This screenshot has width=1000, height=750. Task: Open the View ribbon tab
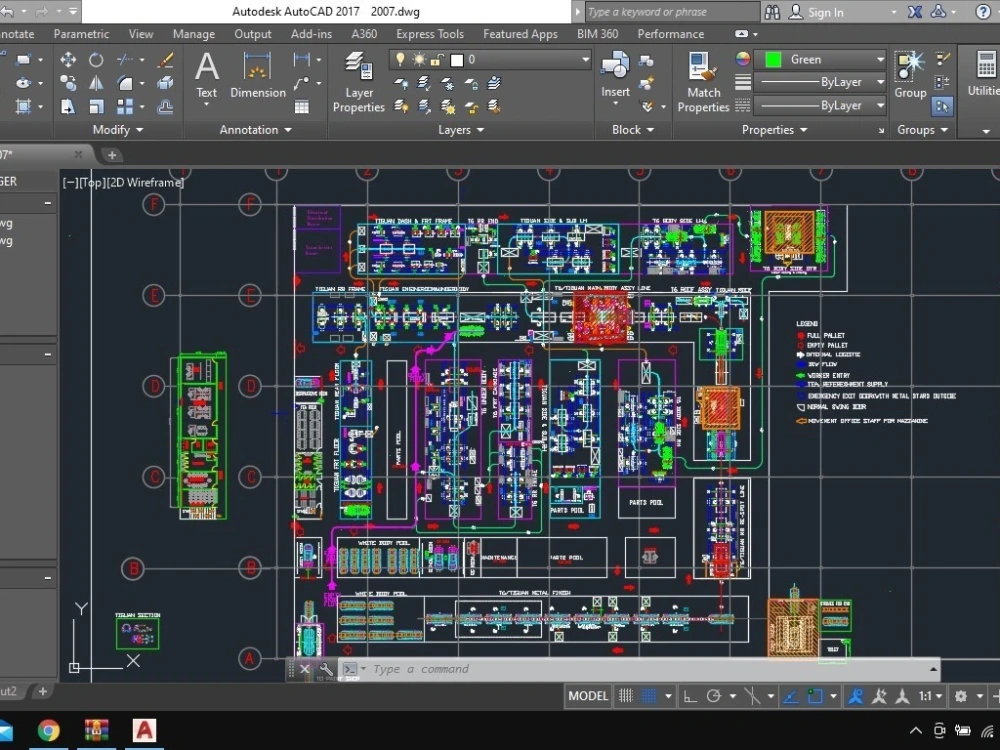(141, 34)
